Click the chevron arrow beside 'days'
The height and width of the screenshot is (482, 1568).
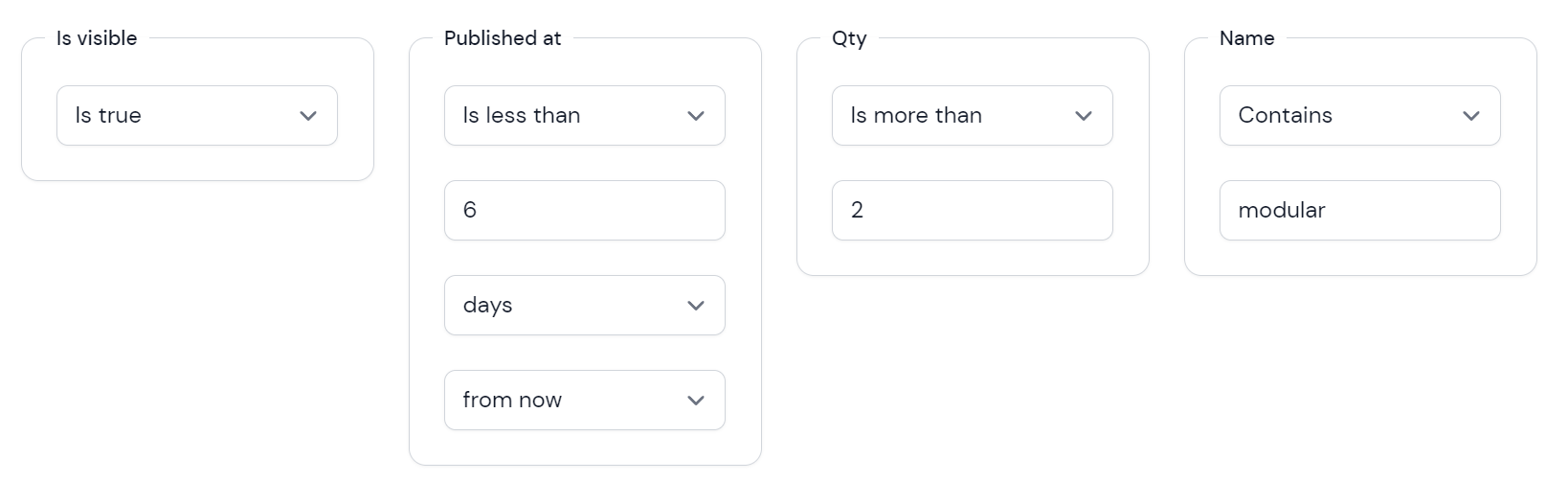(696, 306)
